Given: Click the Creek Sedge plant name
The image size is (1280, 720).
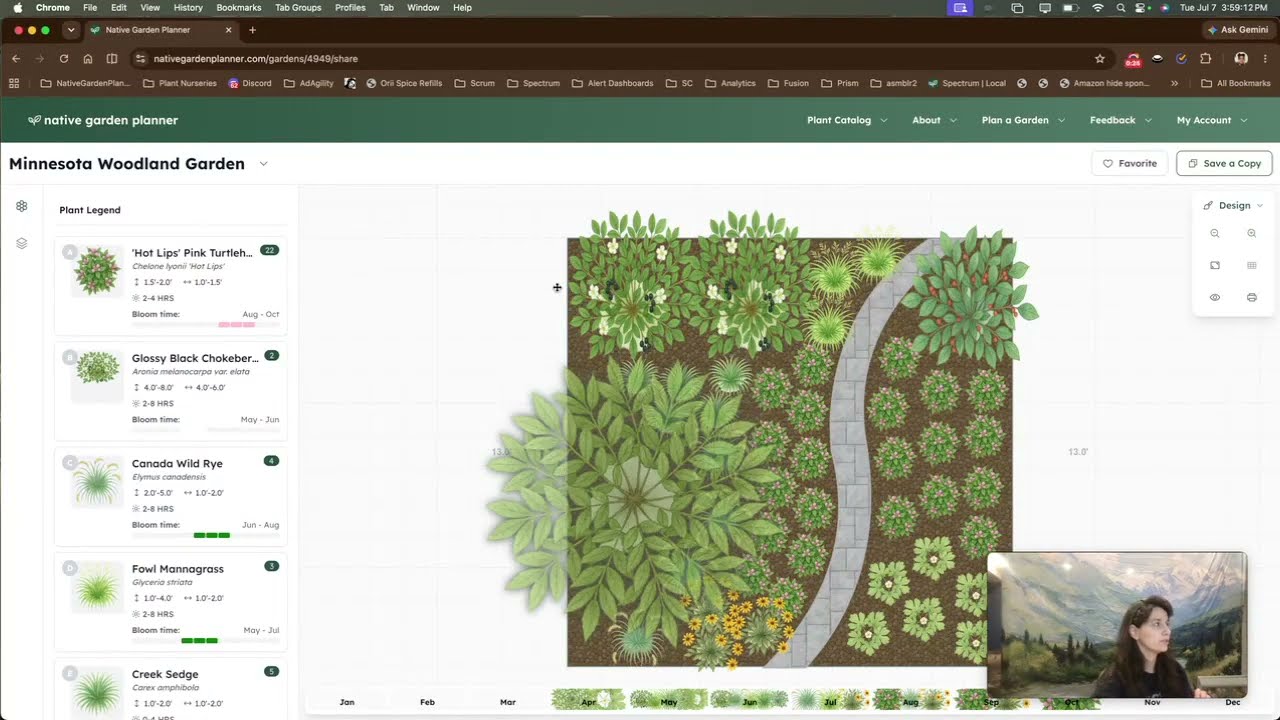Looking at the screenshot, I should tap(165, 674).
